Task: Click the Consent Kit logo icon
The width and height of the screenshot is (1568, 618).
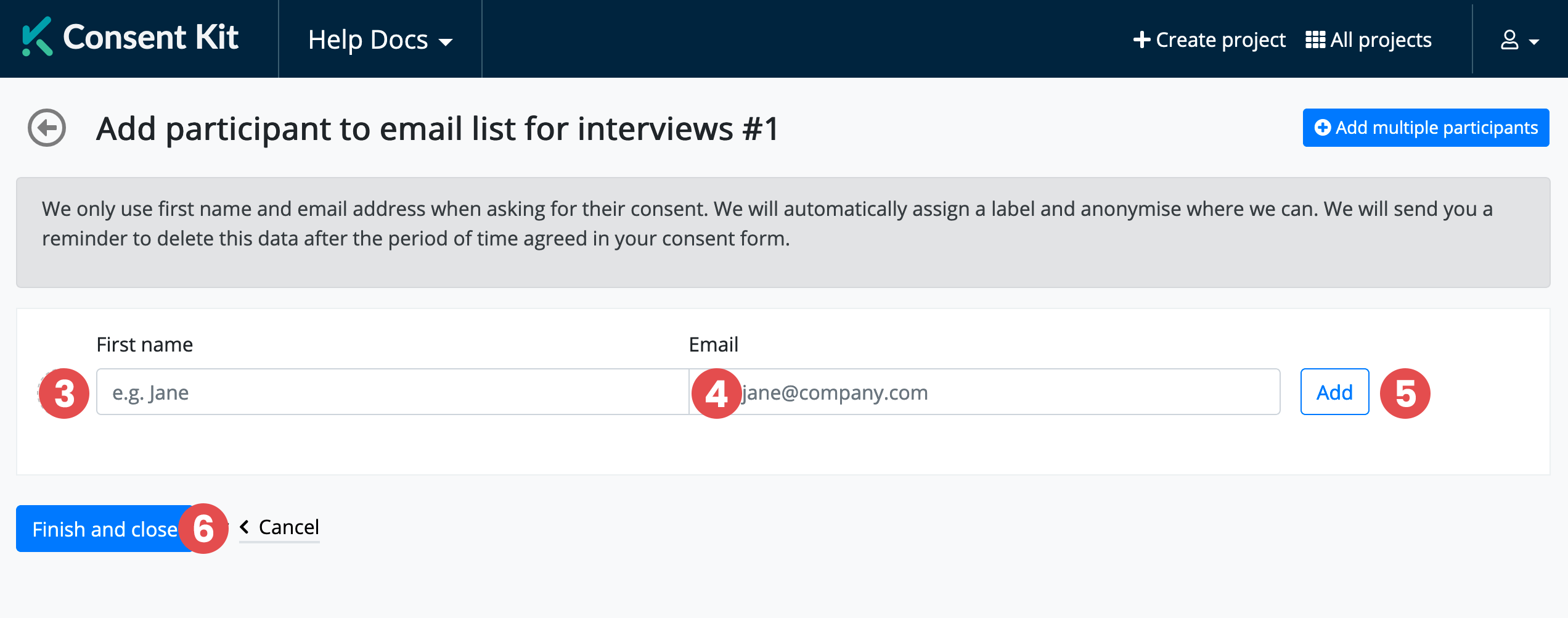Action: pos(37,37)
